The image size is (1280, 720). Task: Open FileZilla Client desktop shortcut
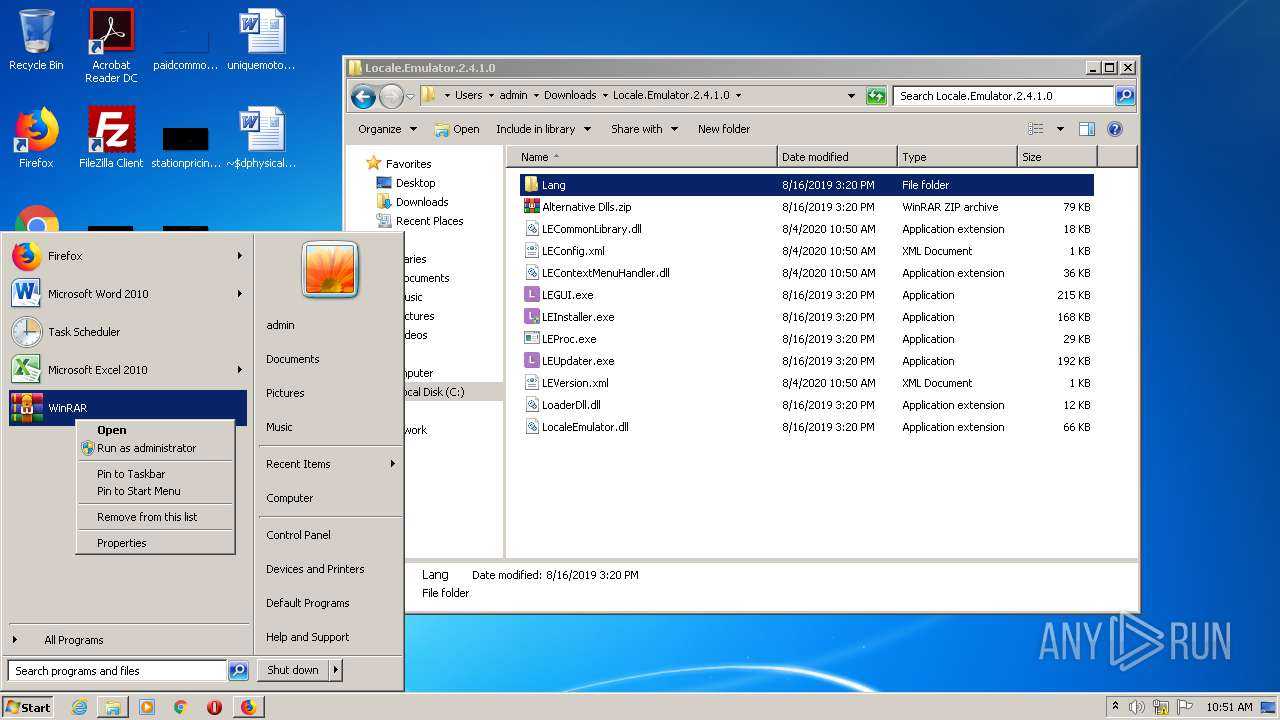111,138
